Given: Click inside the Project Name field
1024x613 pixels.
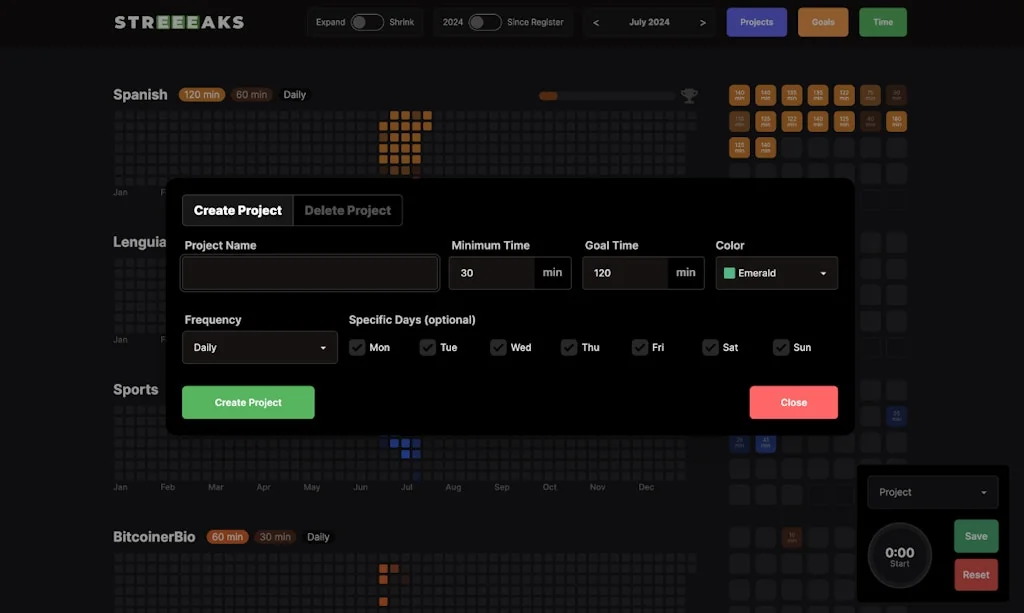Looking at the screenshot, I should pyautogui.click(x=309, y=272).
